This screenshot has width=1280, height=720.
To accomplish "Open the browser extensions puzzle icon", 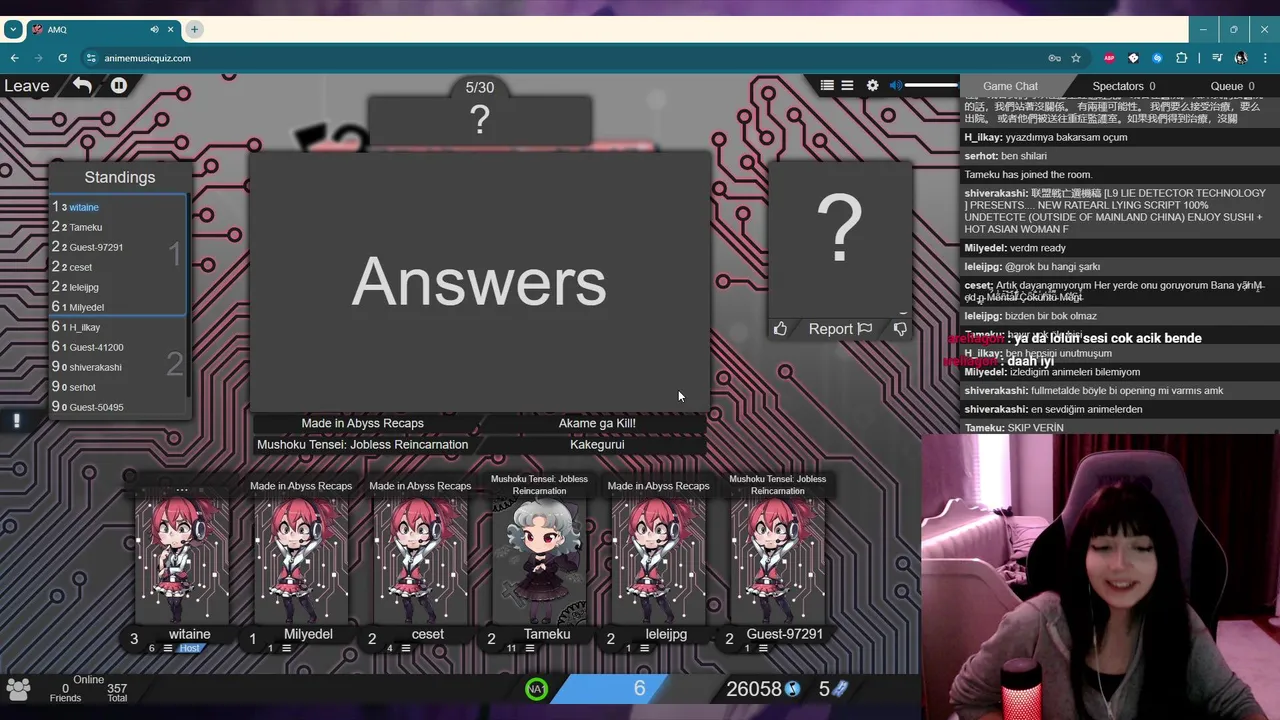I will (x=1181, y=58).
